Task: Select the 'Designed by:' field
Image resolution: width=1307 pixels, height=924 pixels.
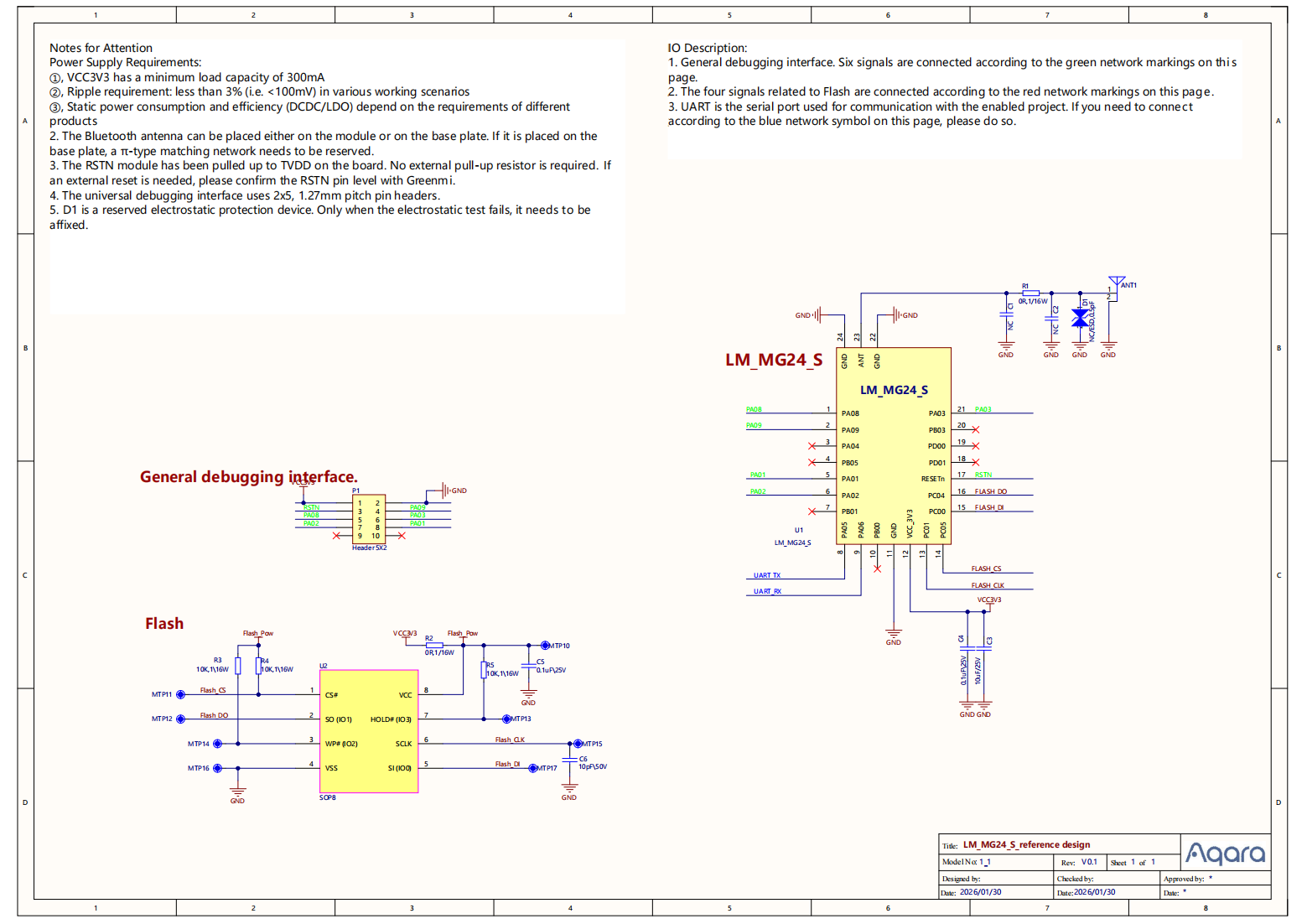Action: (x=998, y=879)
